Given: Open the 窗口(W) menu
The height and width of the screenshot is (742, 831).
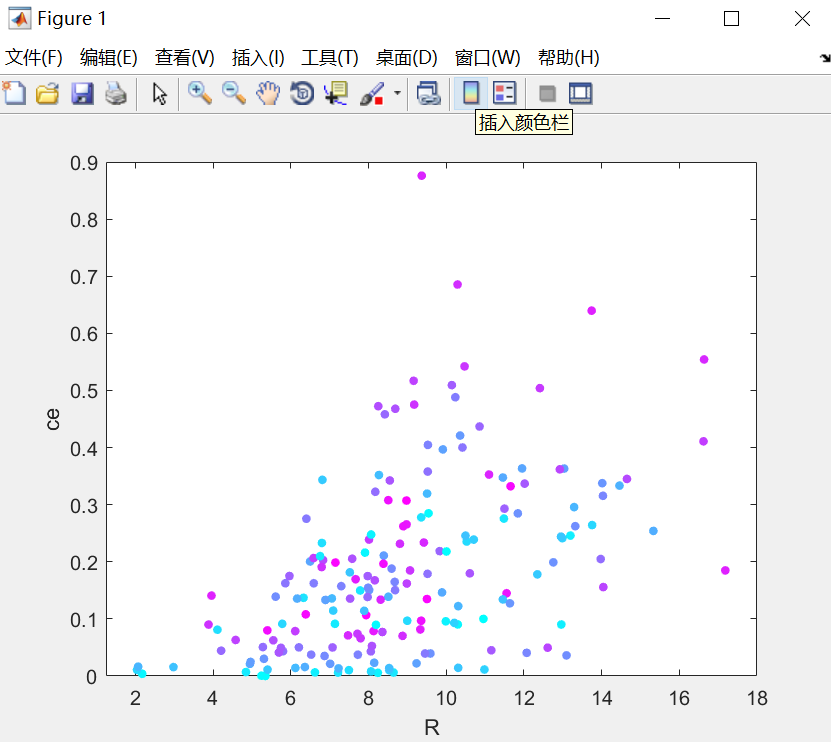Looking at the screenshot, I should pos(488,57).
